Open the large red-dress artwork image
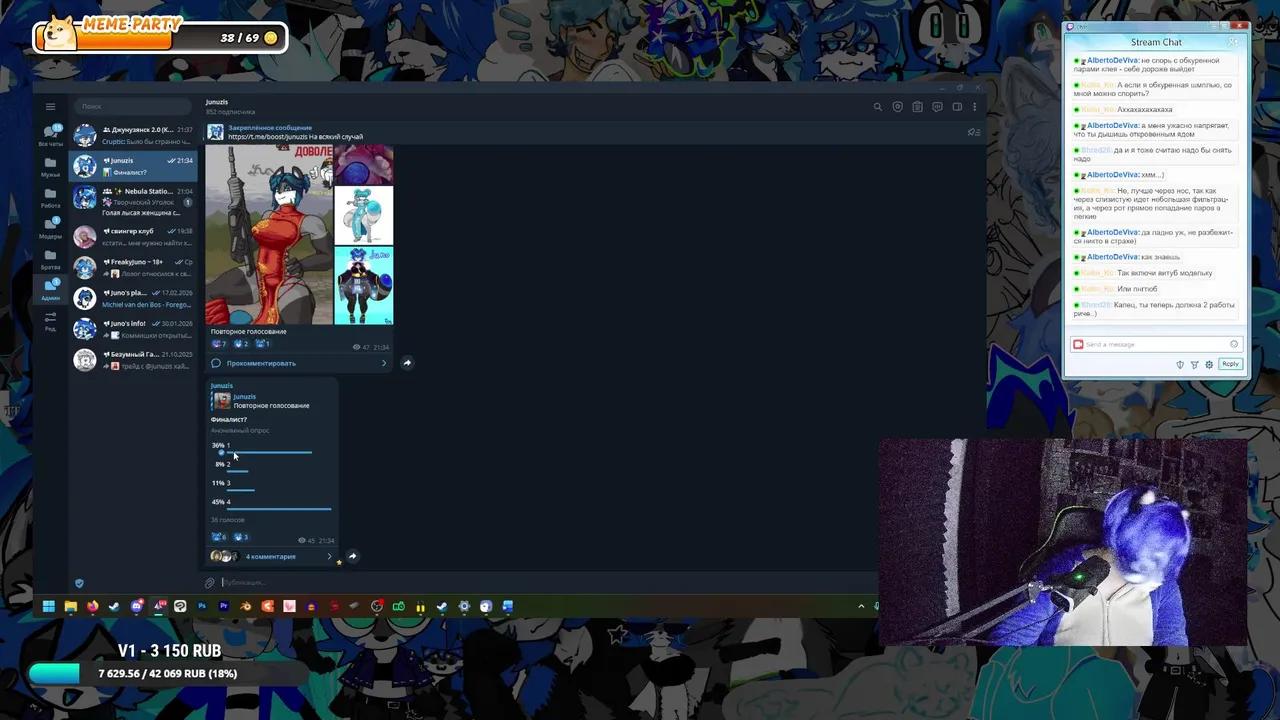 coord(269,234)
